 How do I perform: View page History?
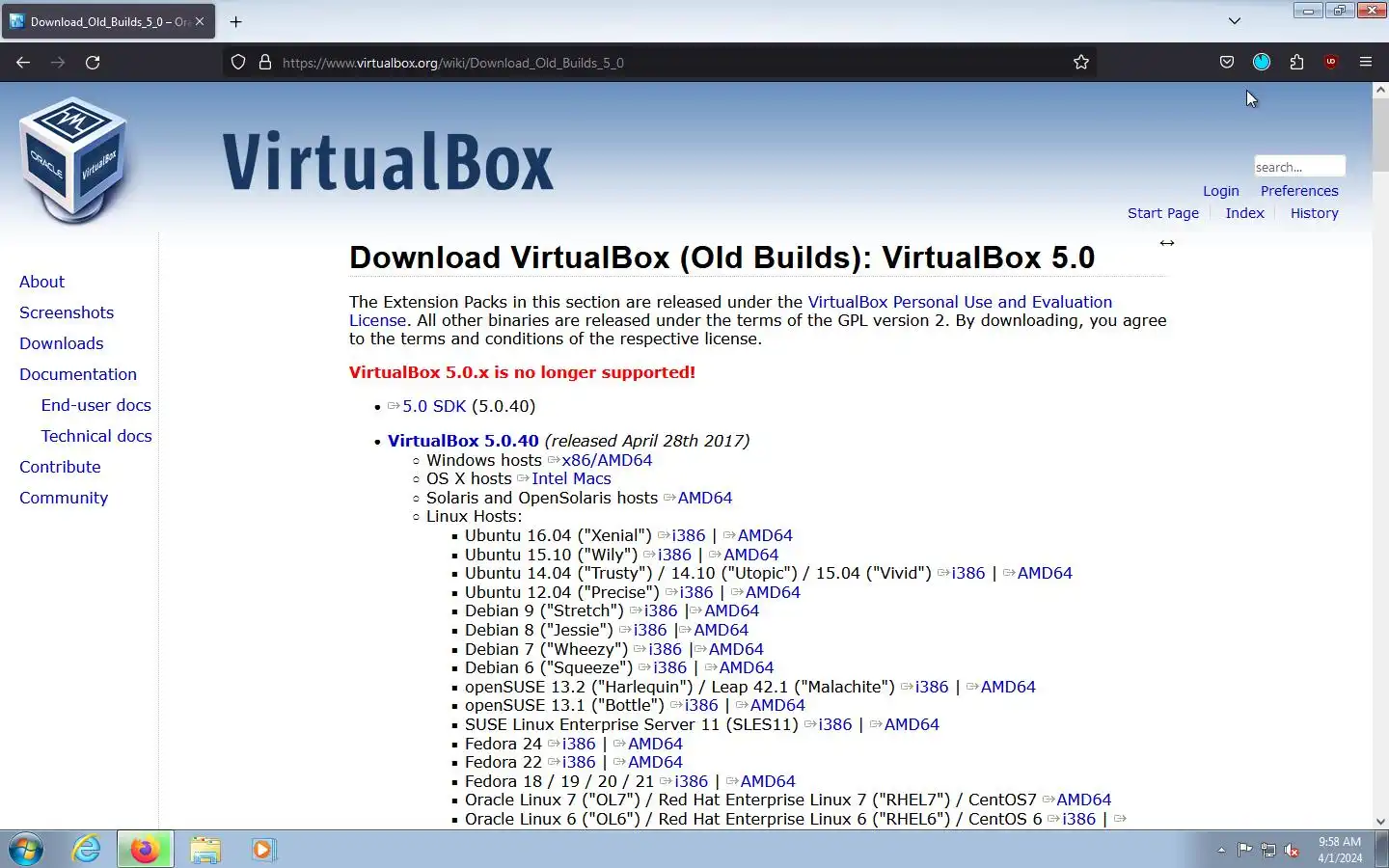coord(1315,213)
